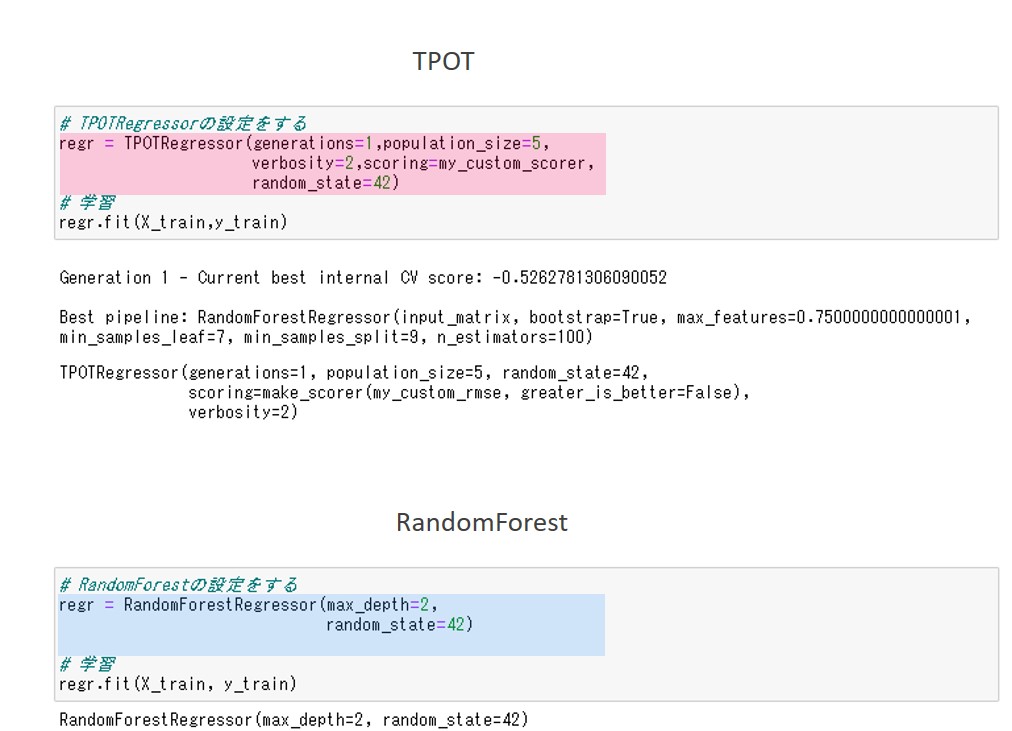Click the regr = TPOTRegressor(generations=1 code line
The width and height of the screenshot is (1012, 731).
(304, 143)
